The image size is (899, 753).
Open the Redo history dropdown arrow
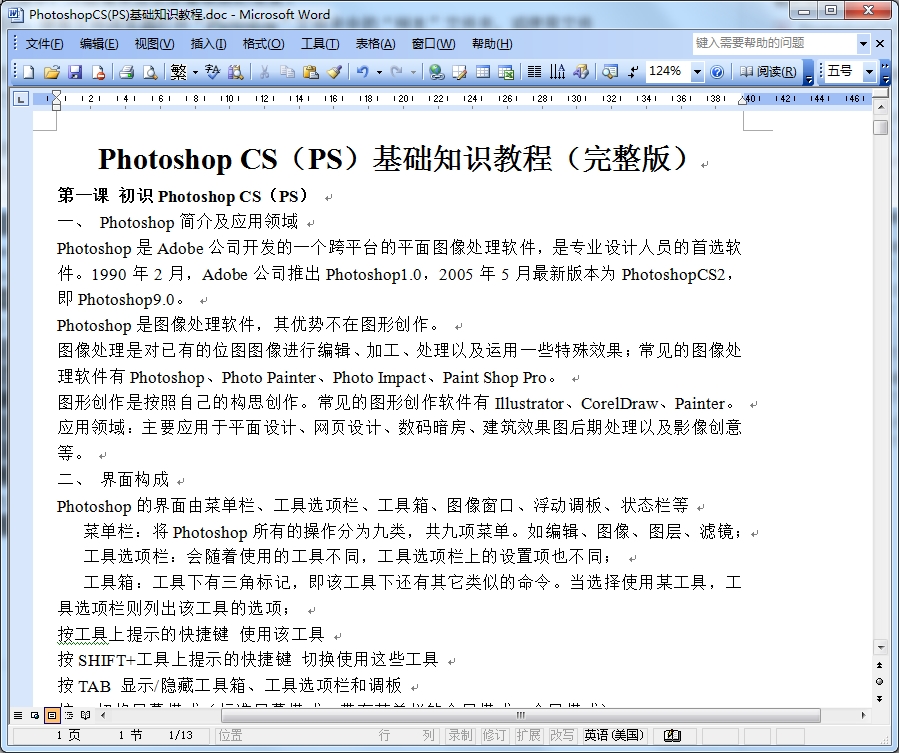click(x=413, y=72)
